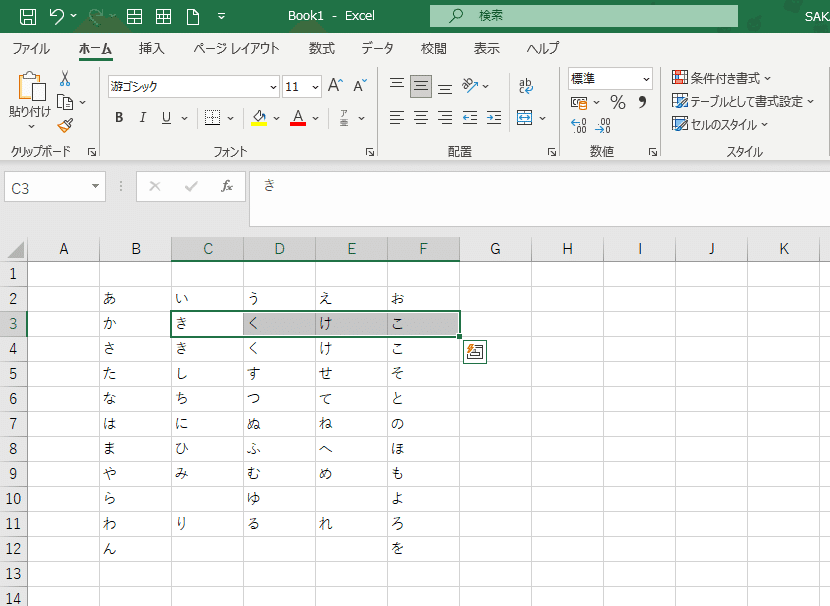830x606 pixels.
Task: Switch to the データ tab
Action: [x=377, y=48]
